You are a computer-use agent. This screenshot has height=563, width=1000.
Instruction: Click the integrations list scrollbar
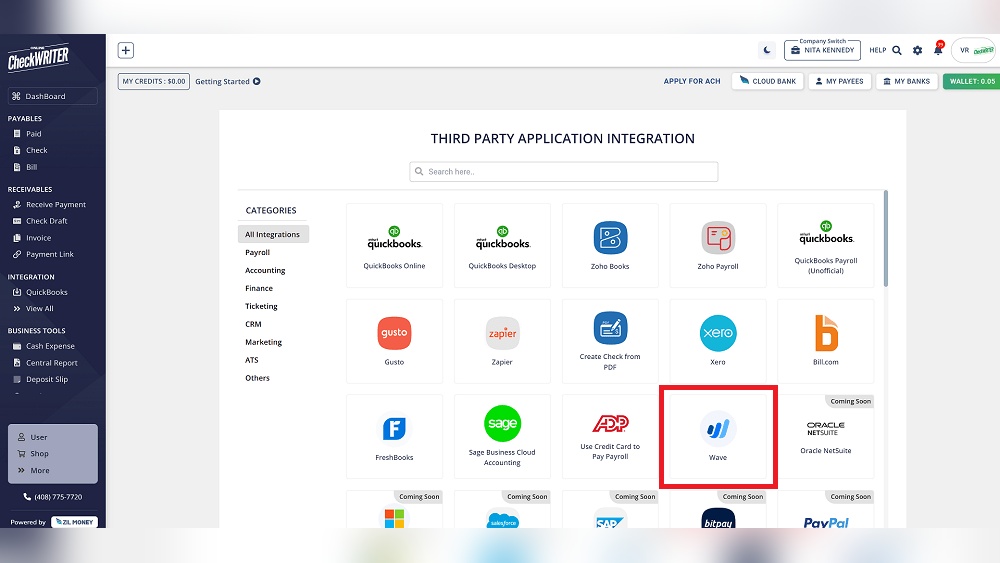point(885,238)
